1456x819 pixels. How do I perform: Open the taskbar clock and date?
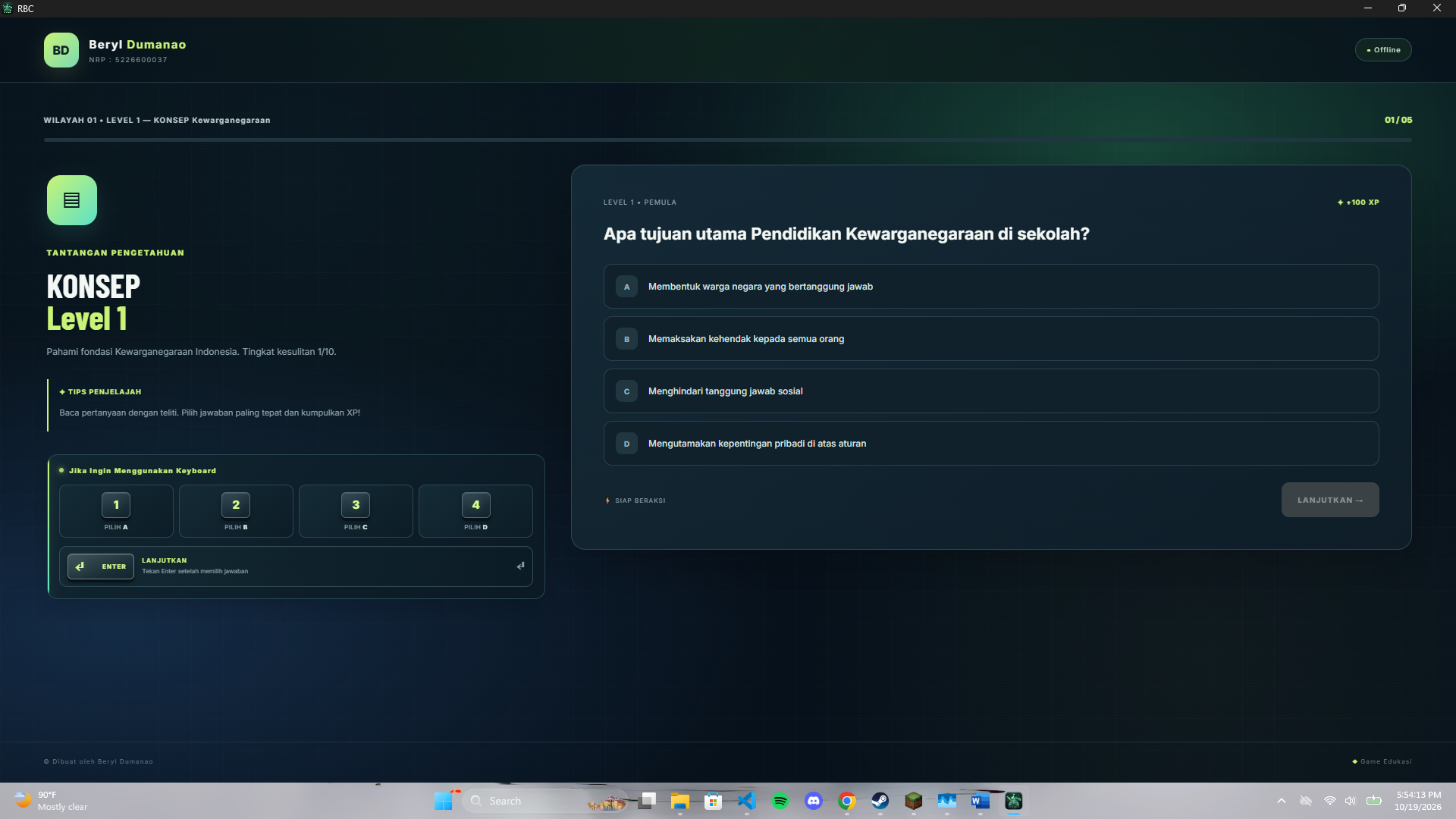pyautogui.click(x=1418, y=801)
